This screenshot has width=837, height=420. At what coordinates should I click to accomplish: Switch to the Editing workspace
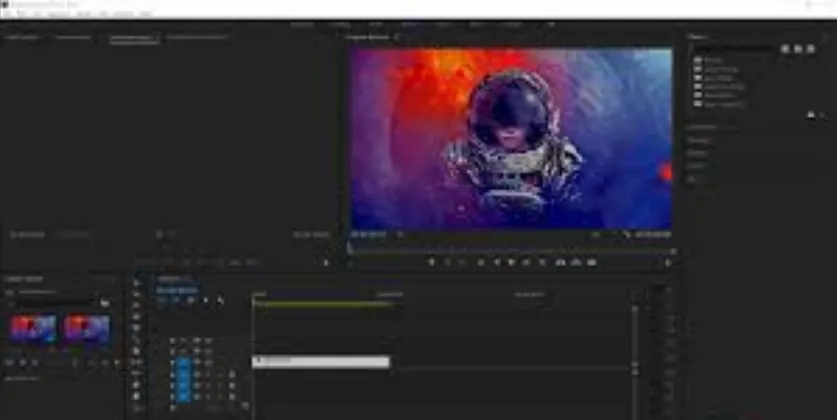click(x=339, y=25)
